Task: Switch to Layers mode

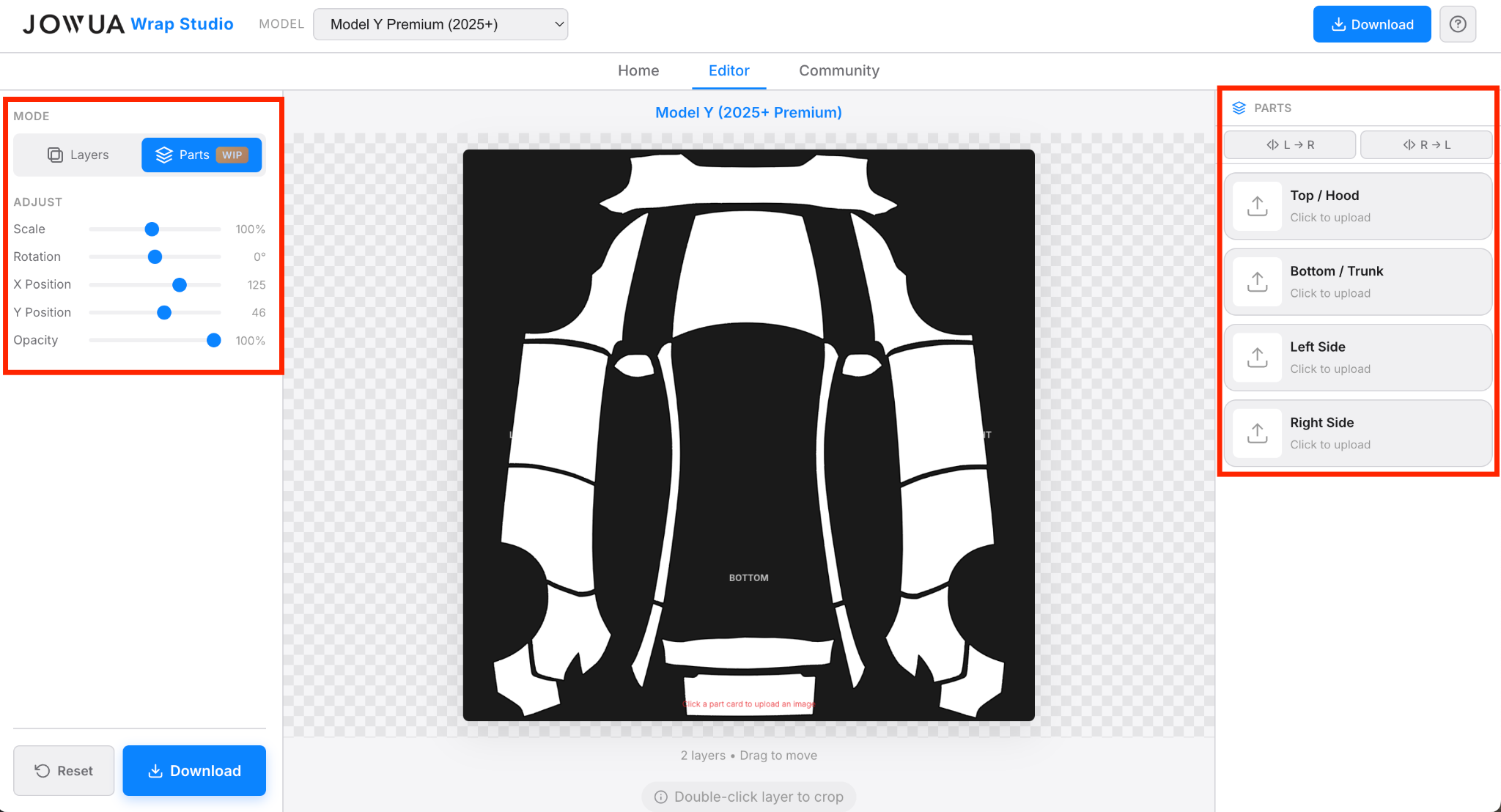Action: click(x=78, y=155)
